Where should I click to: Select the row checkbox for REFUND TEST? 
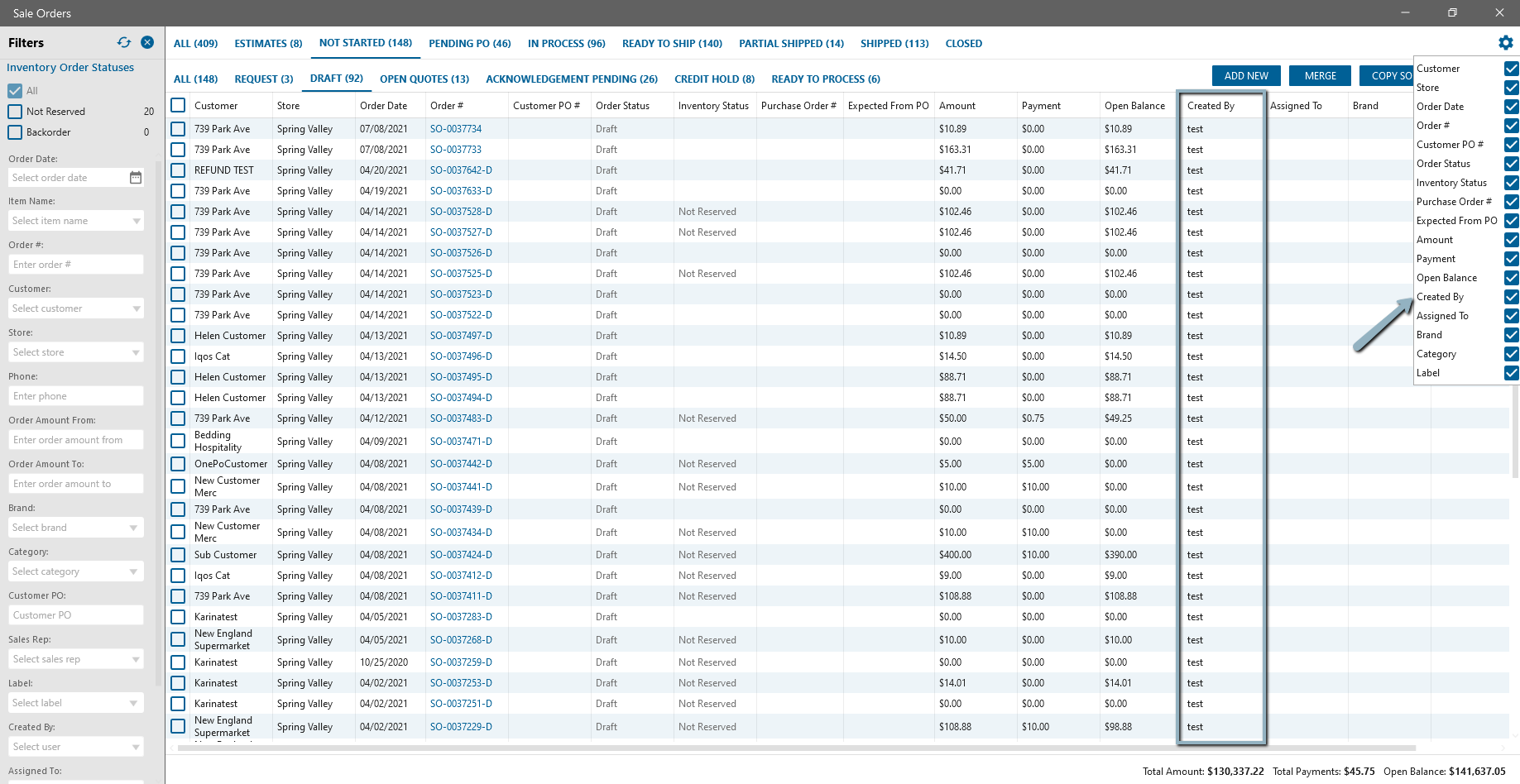(178, 170)
